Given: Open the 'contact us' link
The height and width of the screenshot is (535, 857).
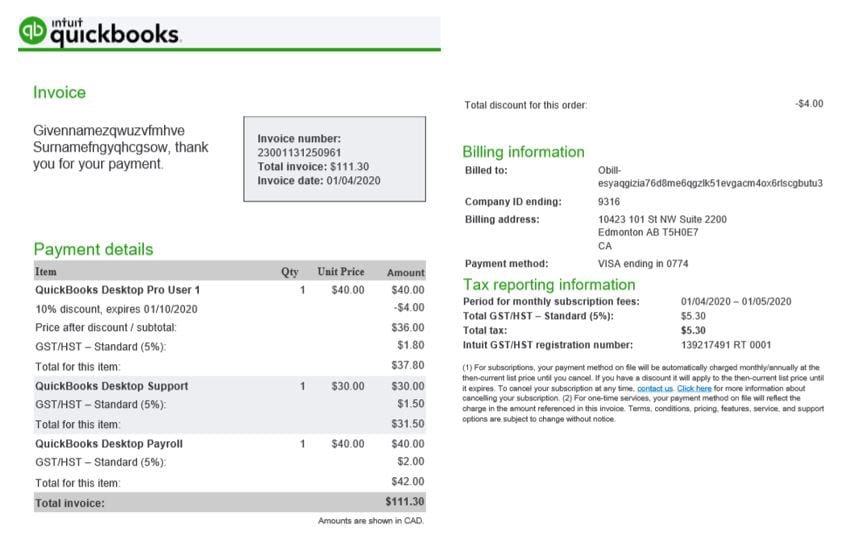Looking at the screenshot, I should pos(655,389).
